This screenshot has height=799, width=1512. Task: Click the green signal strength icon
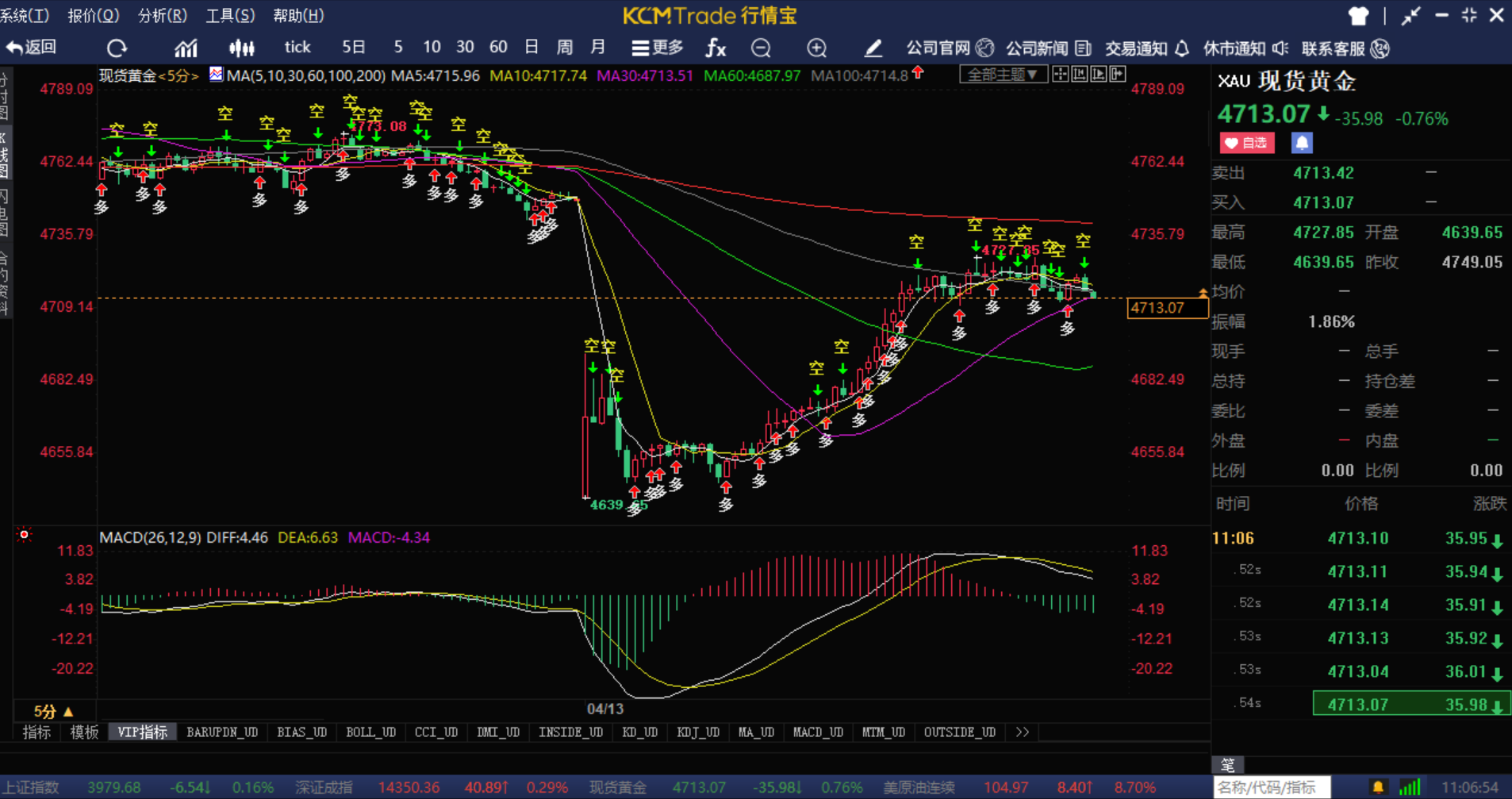[1410, 788]
